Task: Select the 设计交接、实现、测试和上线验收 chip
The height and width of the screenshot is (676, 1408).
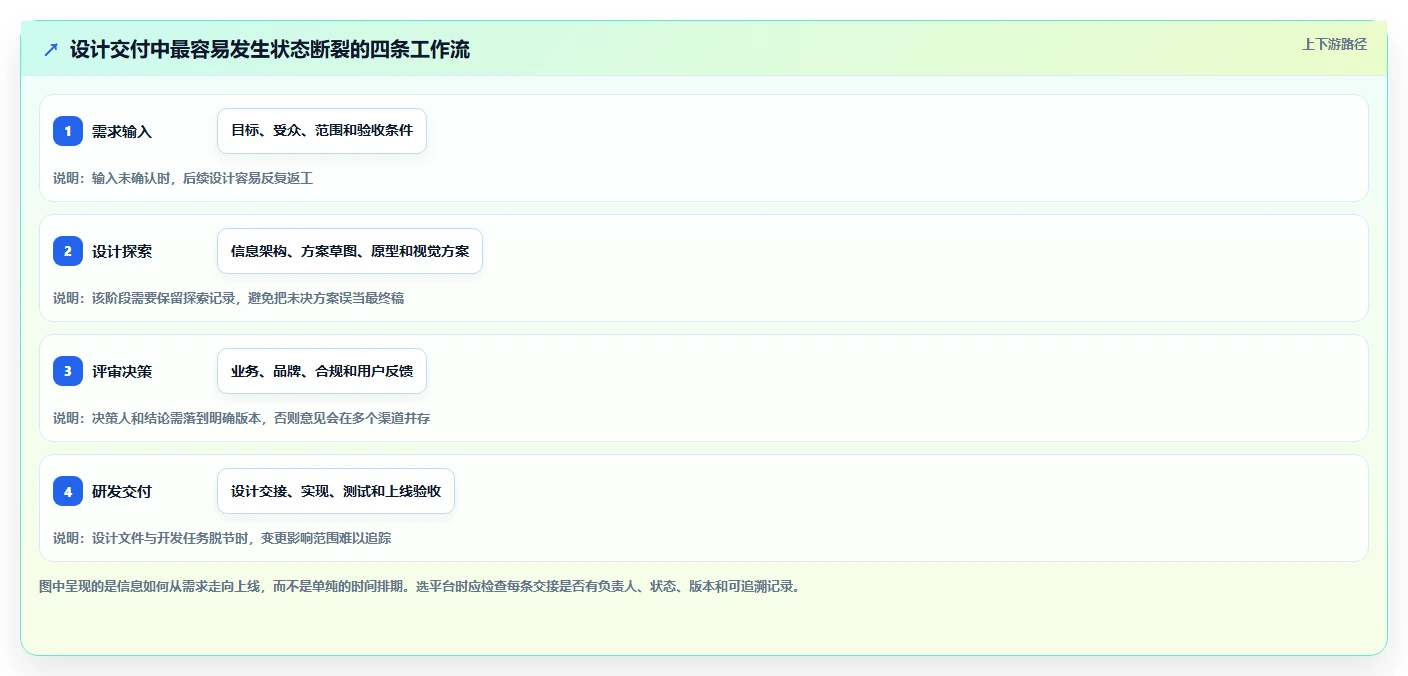Action: 336,491
